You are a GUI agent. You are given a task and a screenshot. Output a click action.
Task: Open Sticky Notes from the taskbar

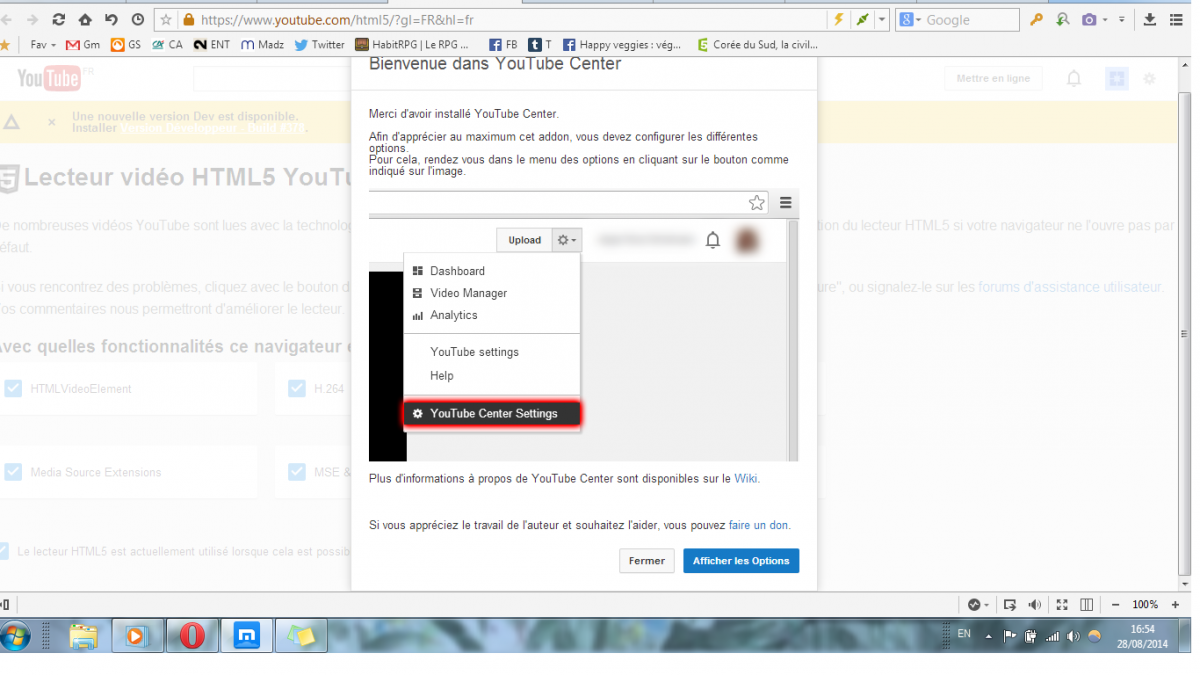pyautogui.click(x=301, y=636)
